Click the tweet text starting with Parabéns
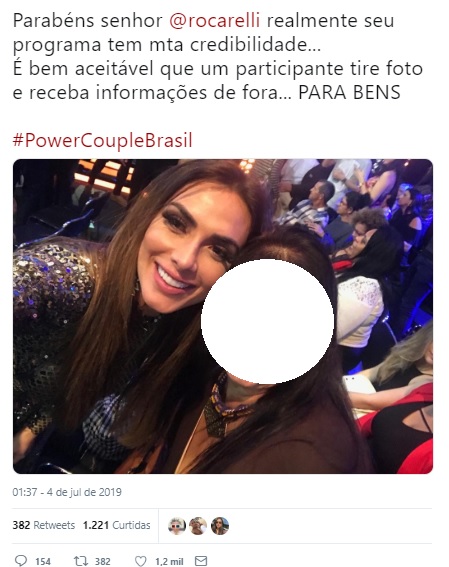This screenshot has height=567, width=449. click(x=218, y=56)
